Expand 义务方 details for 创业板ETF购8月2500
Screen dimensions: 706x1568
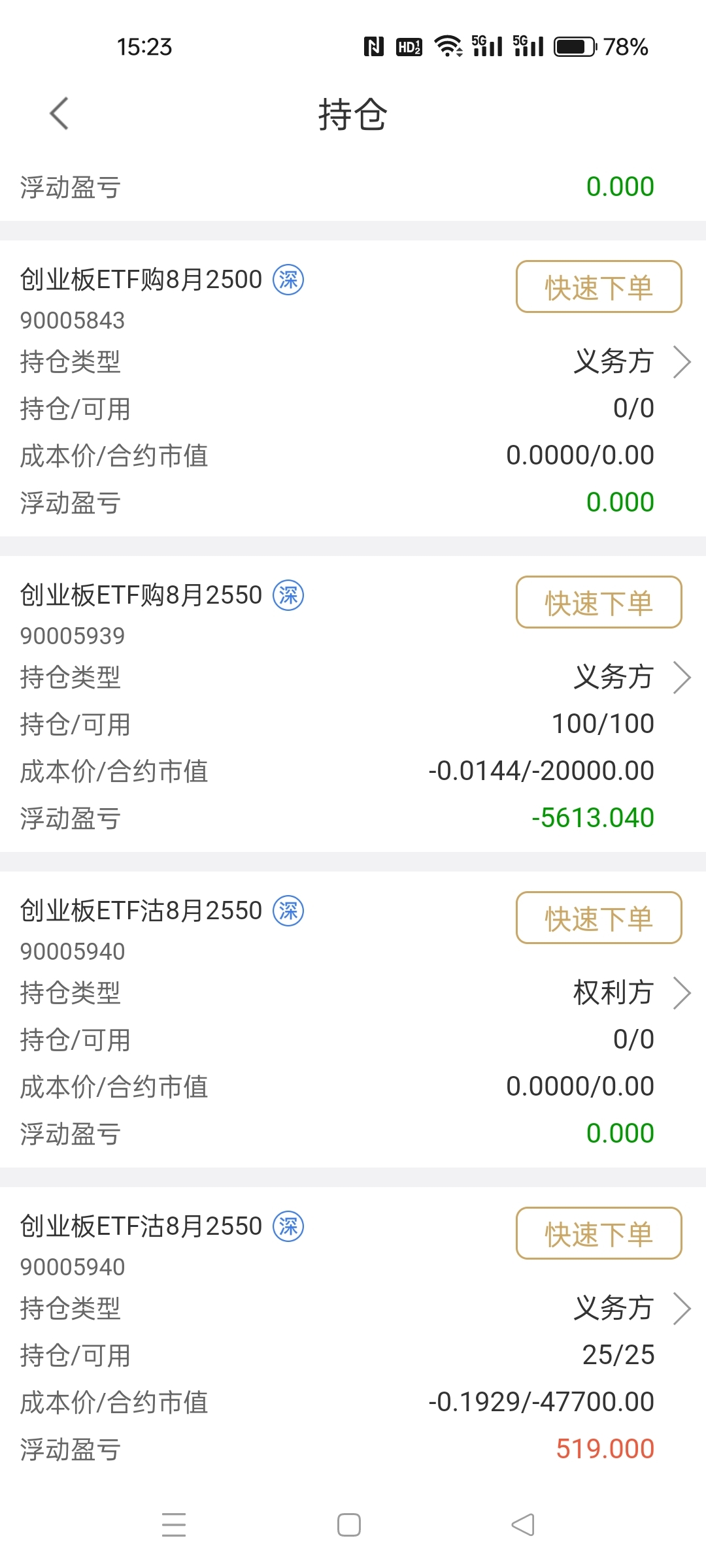(682, 362)
